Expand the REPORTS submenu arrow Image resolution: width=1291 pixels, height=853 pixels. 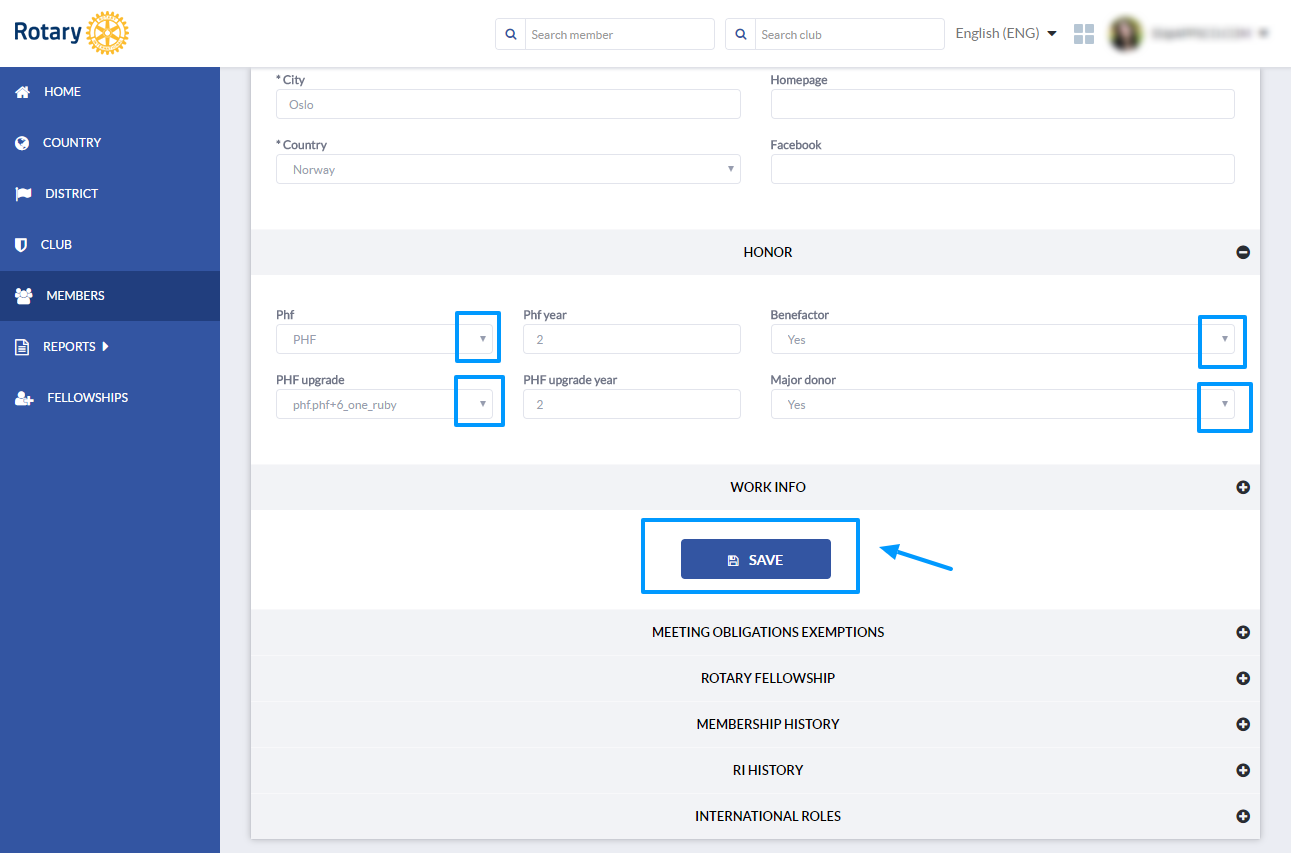106,346
